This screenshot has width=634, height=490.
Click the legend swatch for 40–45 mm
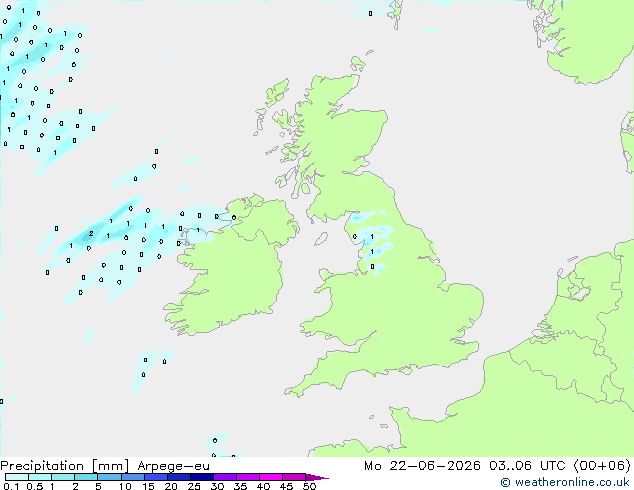pyautogui.click(x=271, y=477)
